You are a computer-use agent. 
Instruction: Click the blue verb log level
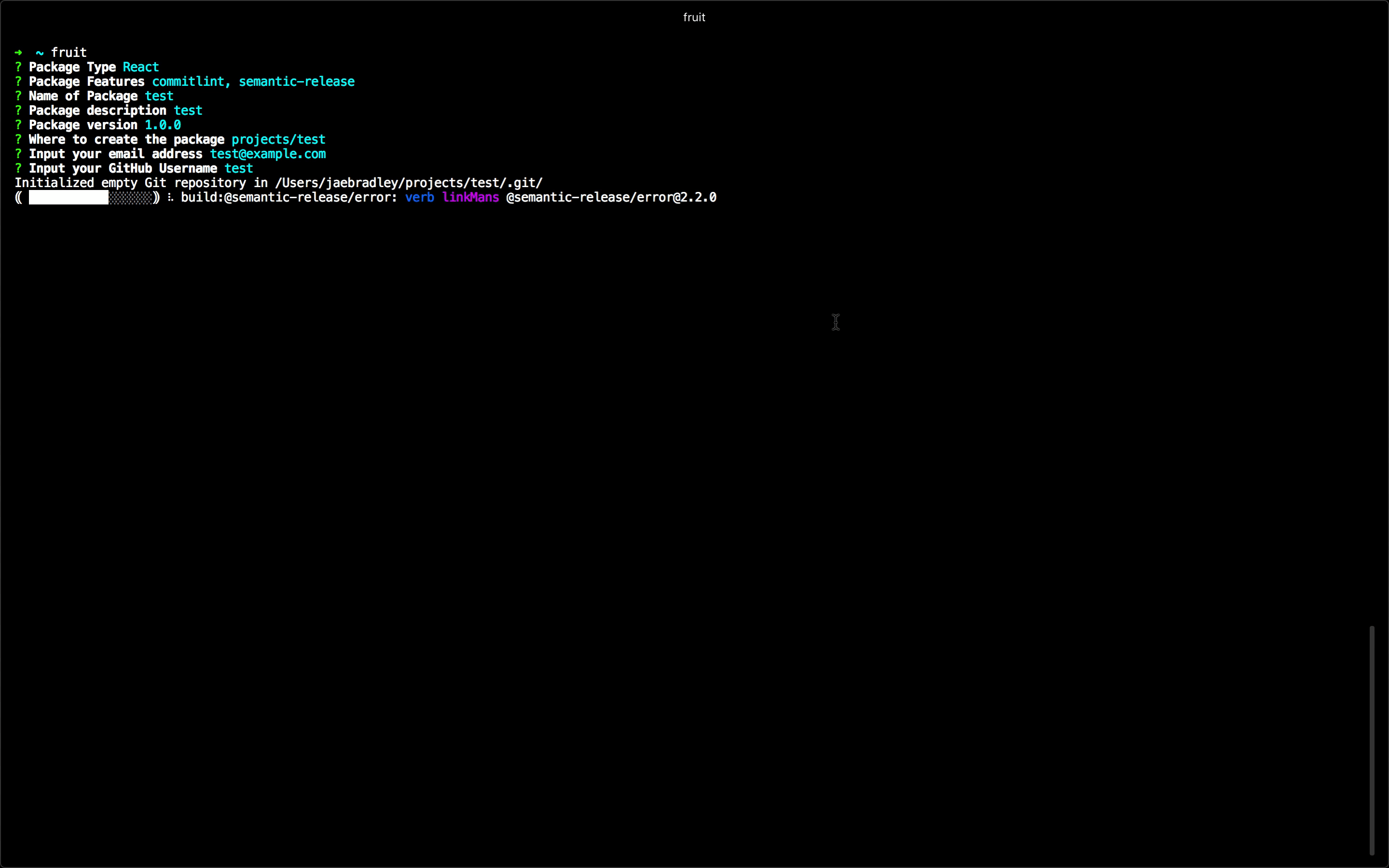[x=419, y=198]
